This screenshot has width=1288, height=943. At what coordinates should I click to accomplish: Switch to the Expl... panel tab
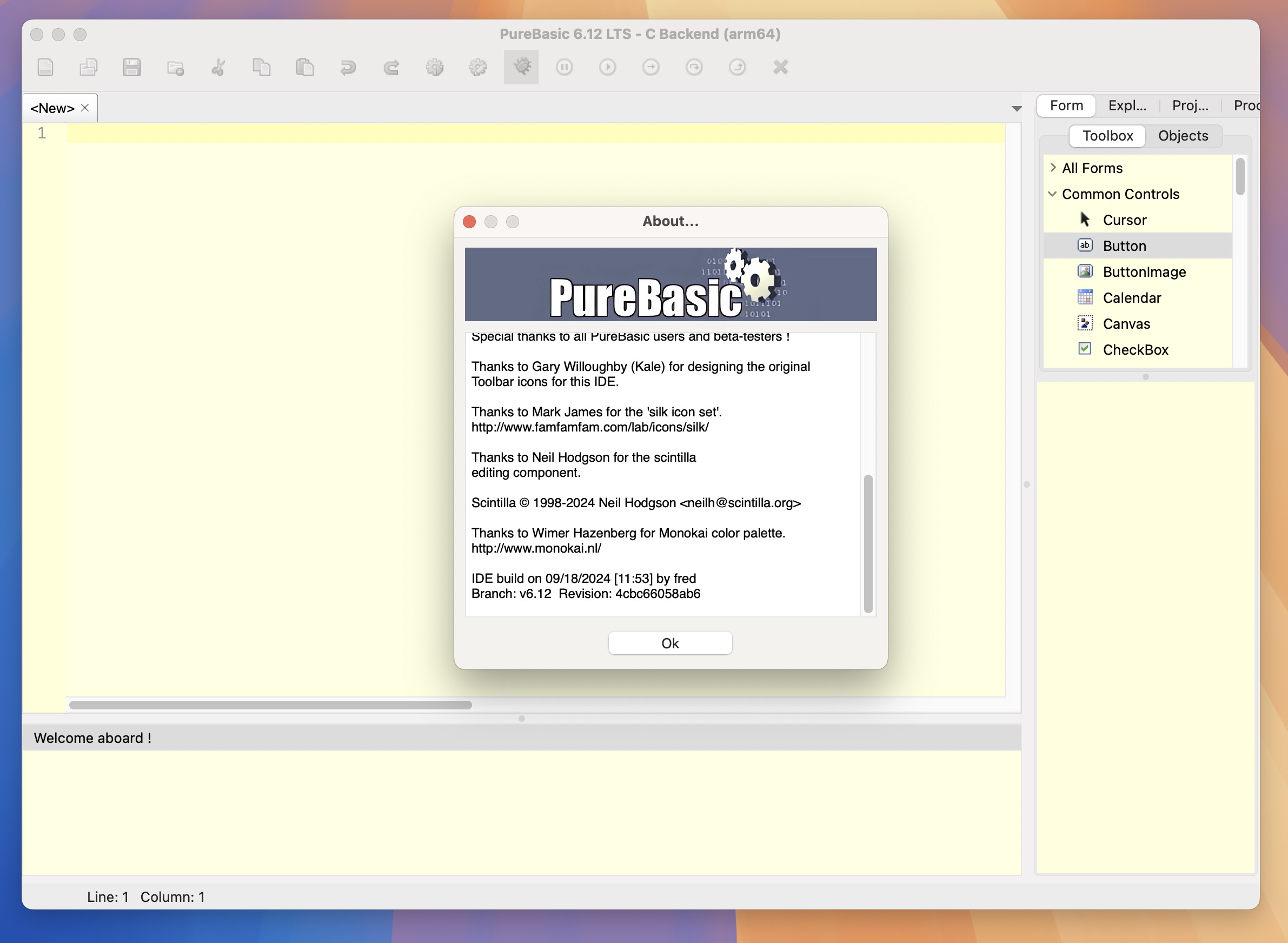tap(1127, 105)
